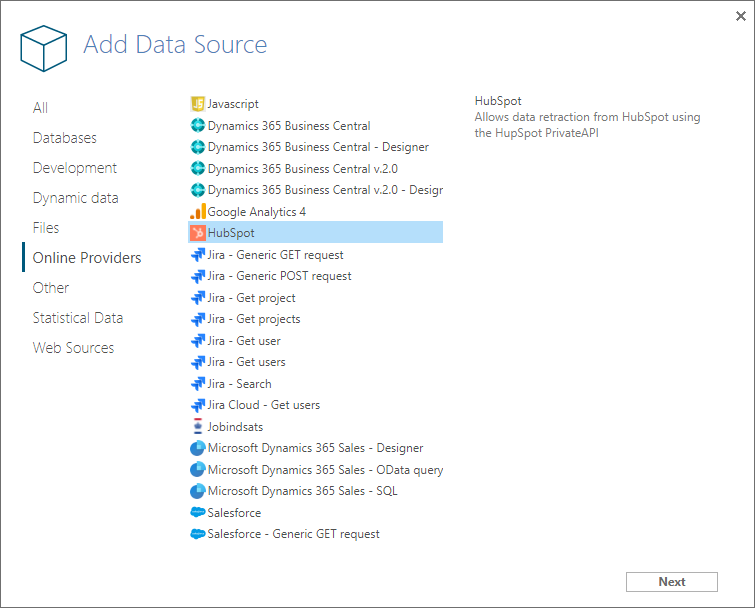The image size is (755, 608).
Task: Click the orange HubSpot icon
Action: click(x=197, y=233)
